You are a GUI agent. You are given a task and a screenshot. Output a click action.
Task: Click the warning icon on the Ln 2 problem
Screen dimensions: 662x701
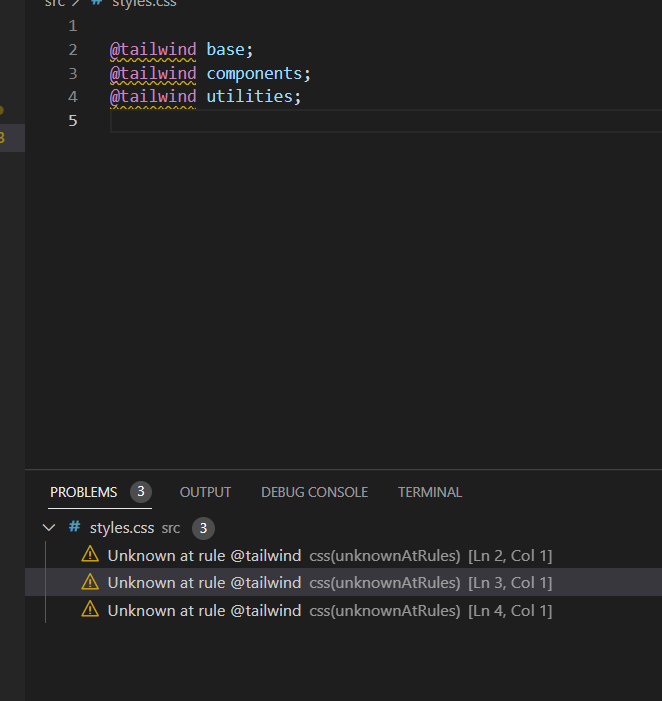[90, 554]
